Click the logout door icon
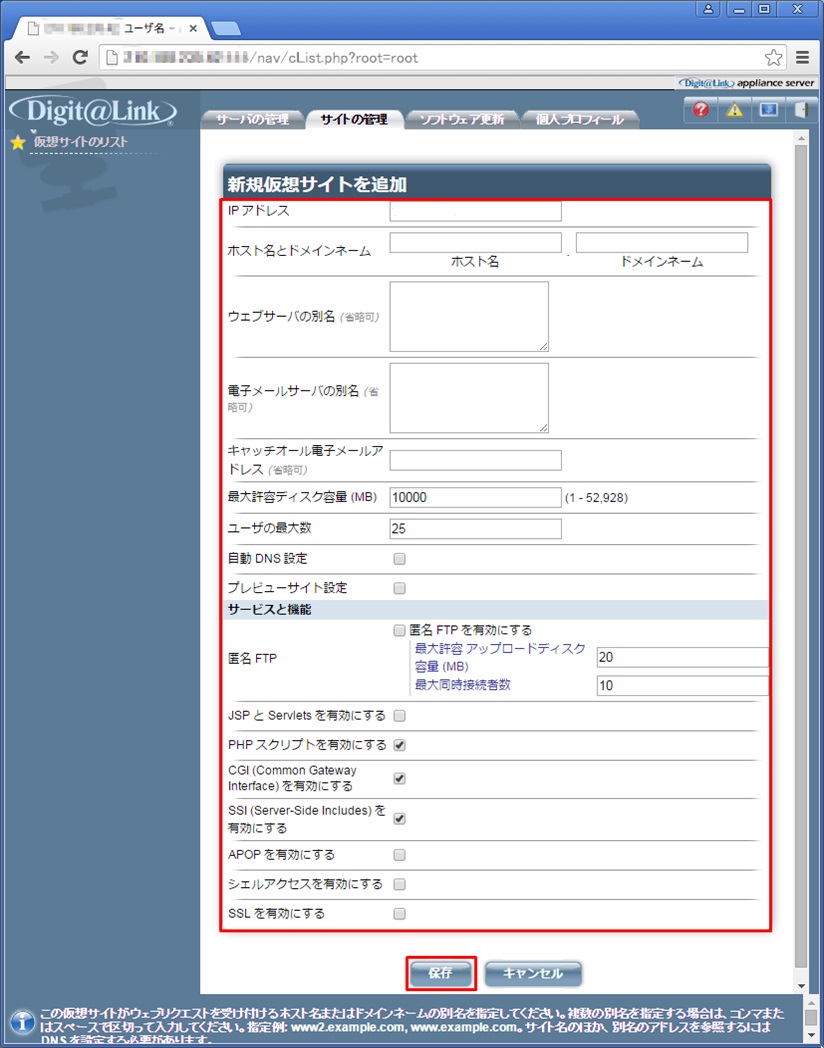824x1048 pixels. pyautogui.click(x=803, y=110)
